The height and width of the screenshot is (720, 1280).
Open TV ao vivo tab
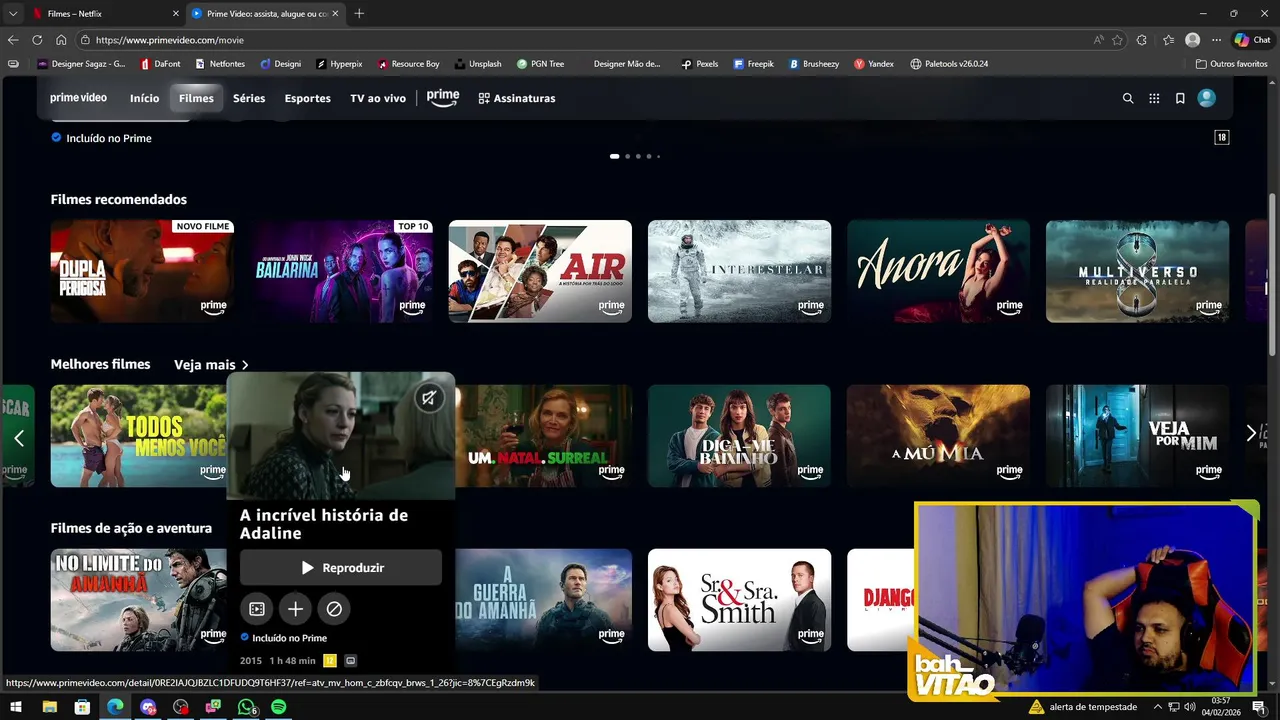pos(378,98)
